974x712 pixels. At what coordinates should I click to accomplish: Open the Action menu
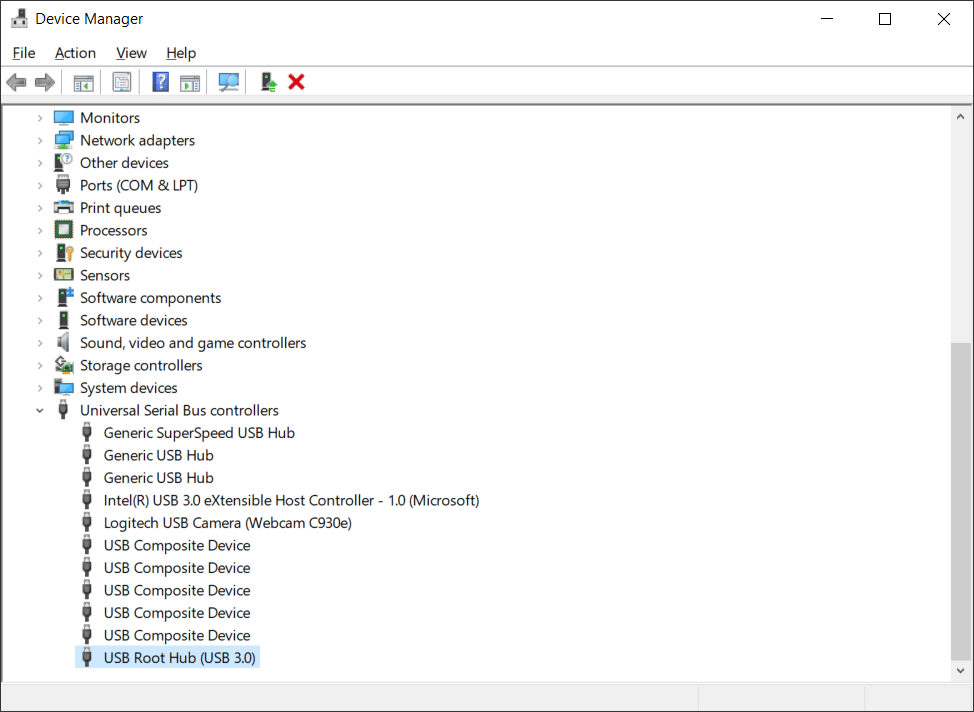coord(75,53)
